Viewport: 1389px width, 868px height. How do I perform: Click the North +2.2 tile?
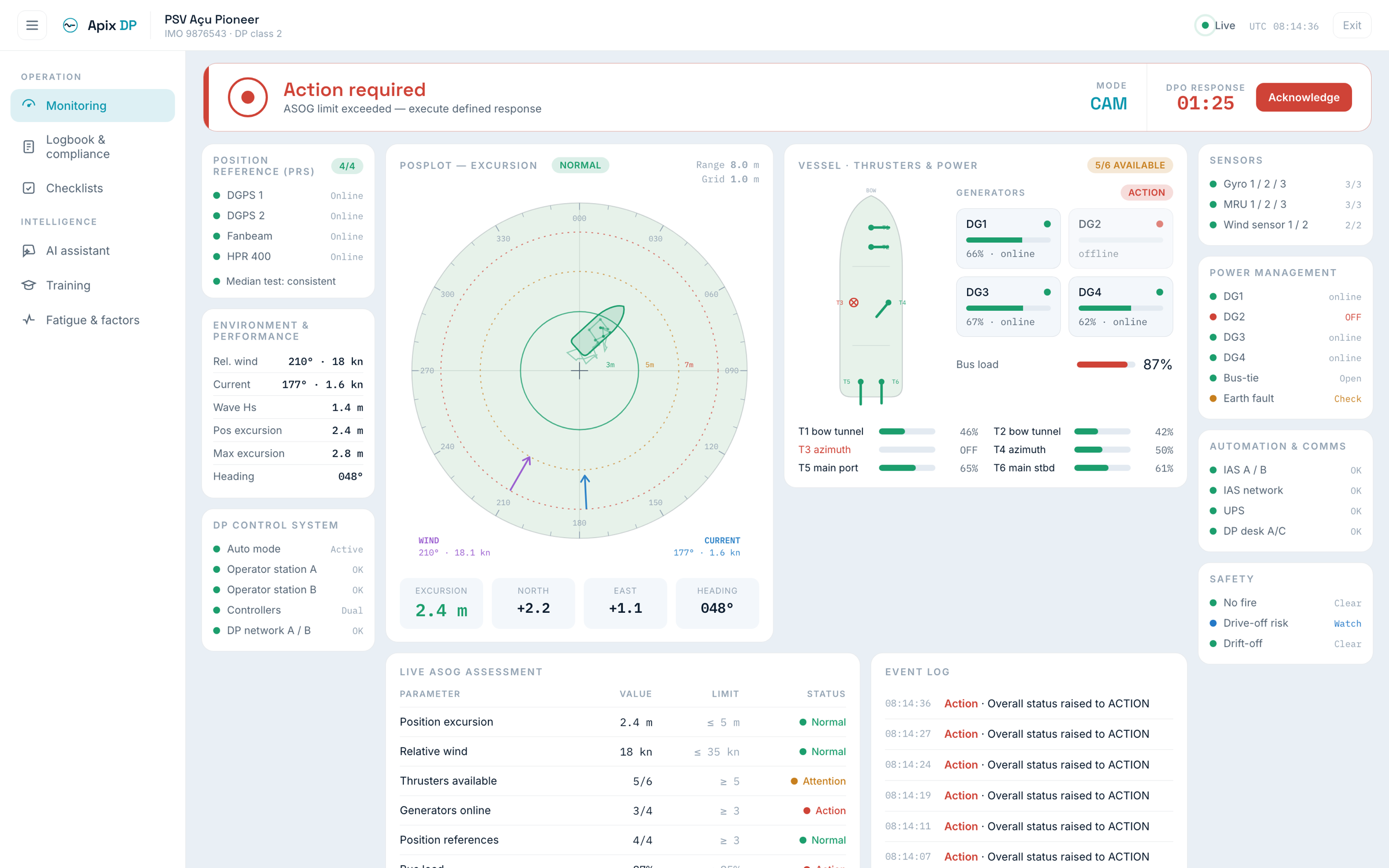click(x=533, y=603)
